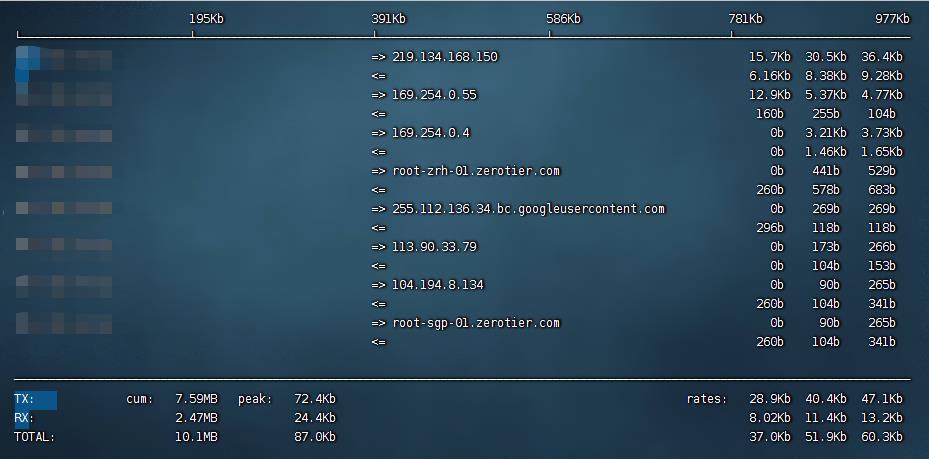Click the 9.28Kb rate value
Screen dimensions: 929x459
point(882,76)
